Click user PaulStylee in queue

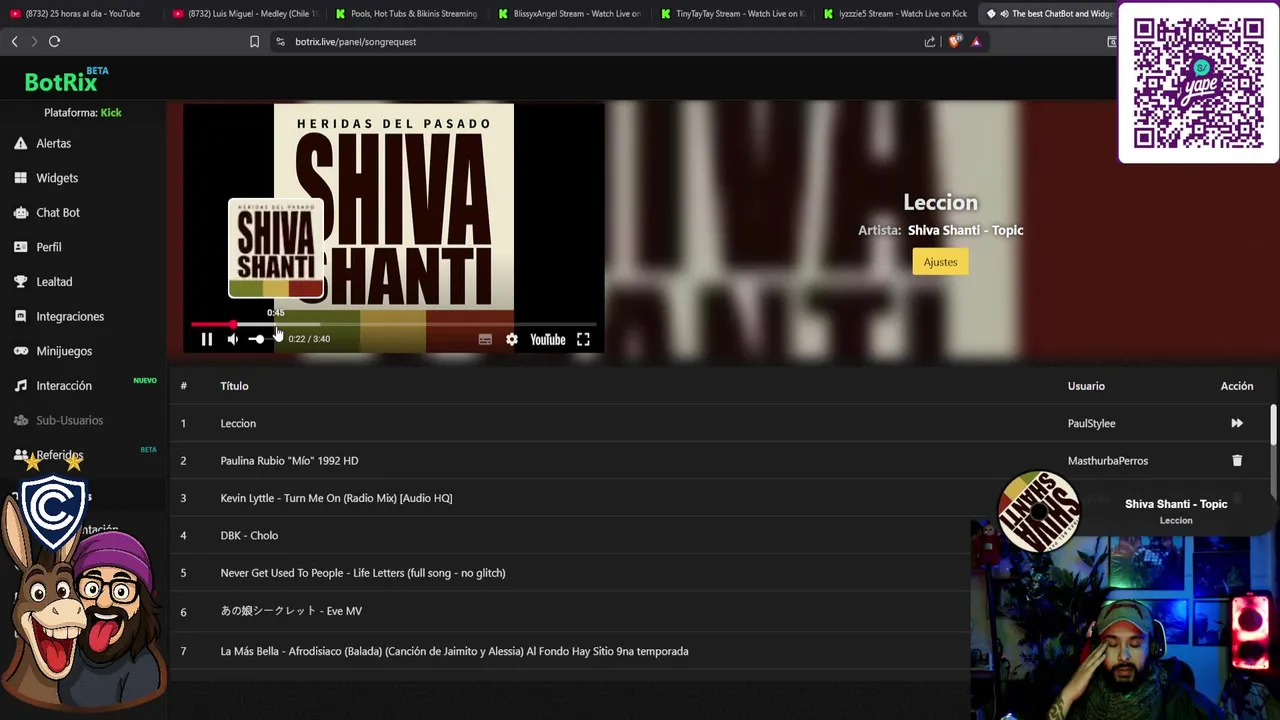click(1091, 424)
